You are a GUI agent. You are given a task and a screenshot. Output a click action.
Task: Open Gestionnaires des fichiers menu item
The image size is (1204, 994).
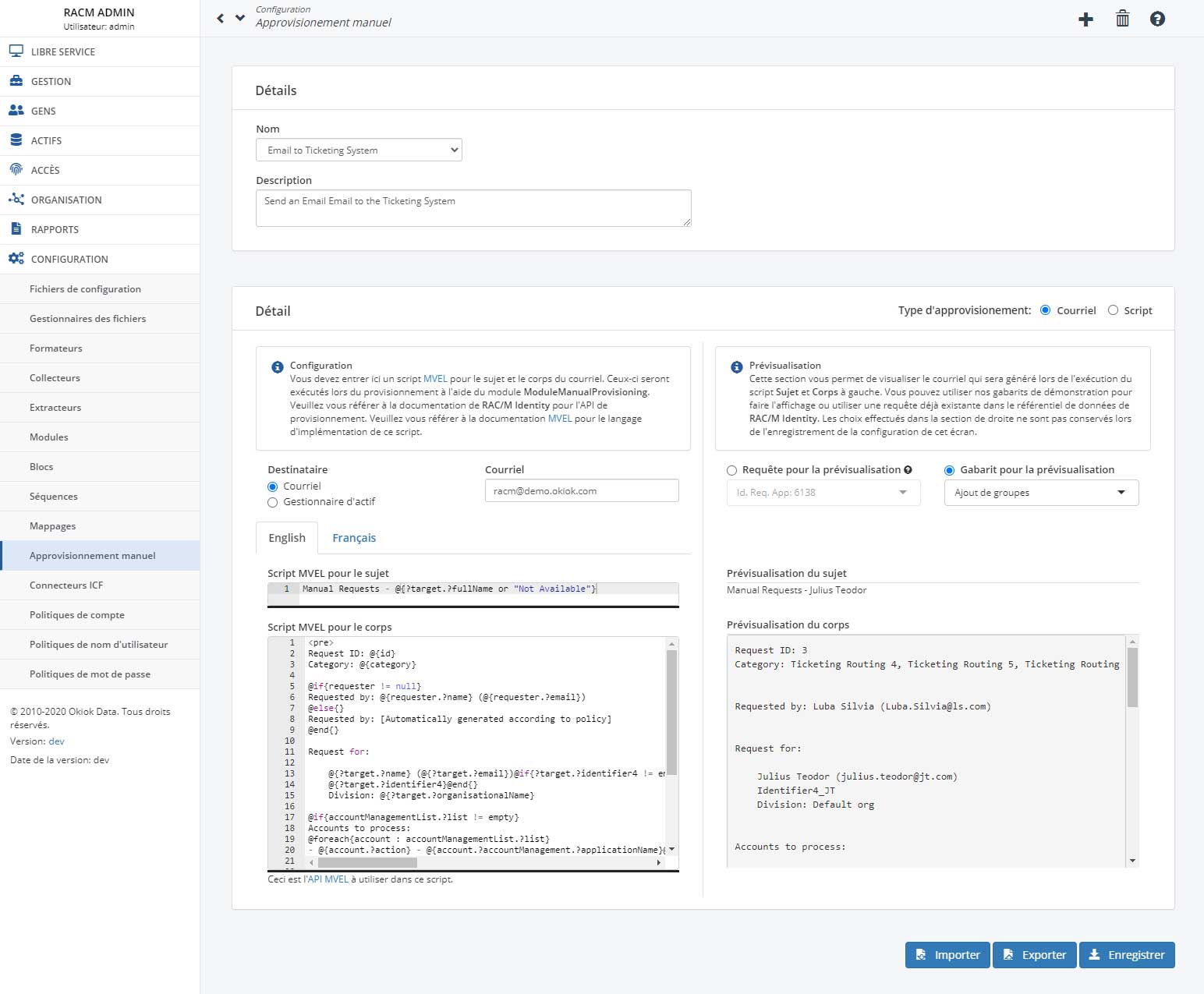coord(100,318)
